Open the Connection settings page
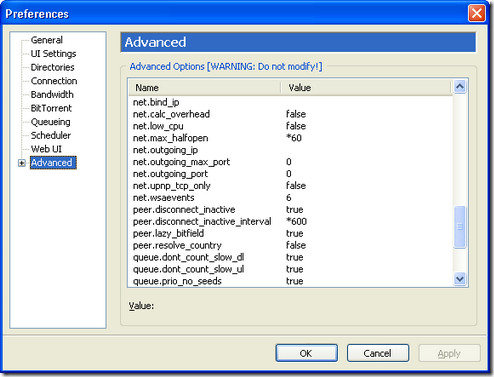494x377 pixels. [x=54, y=81]
